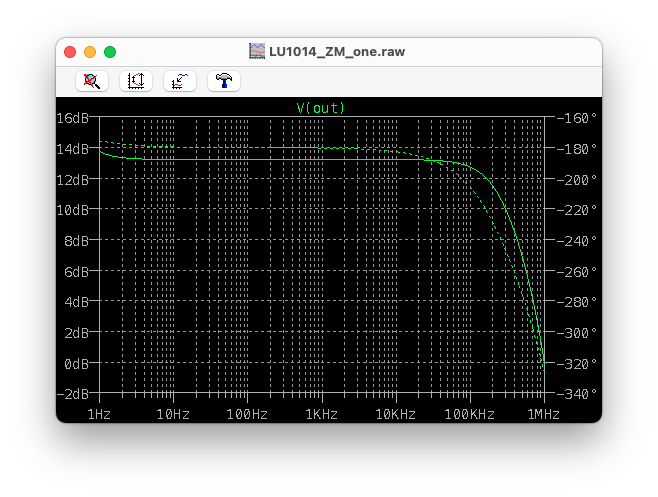Click the 0dB left axis label
This screenshot has width=658, height=497.
pos(76,364)
